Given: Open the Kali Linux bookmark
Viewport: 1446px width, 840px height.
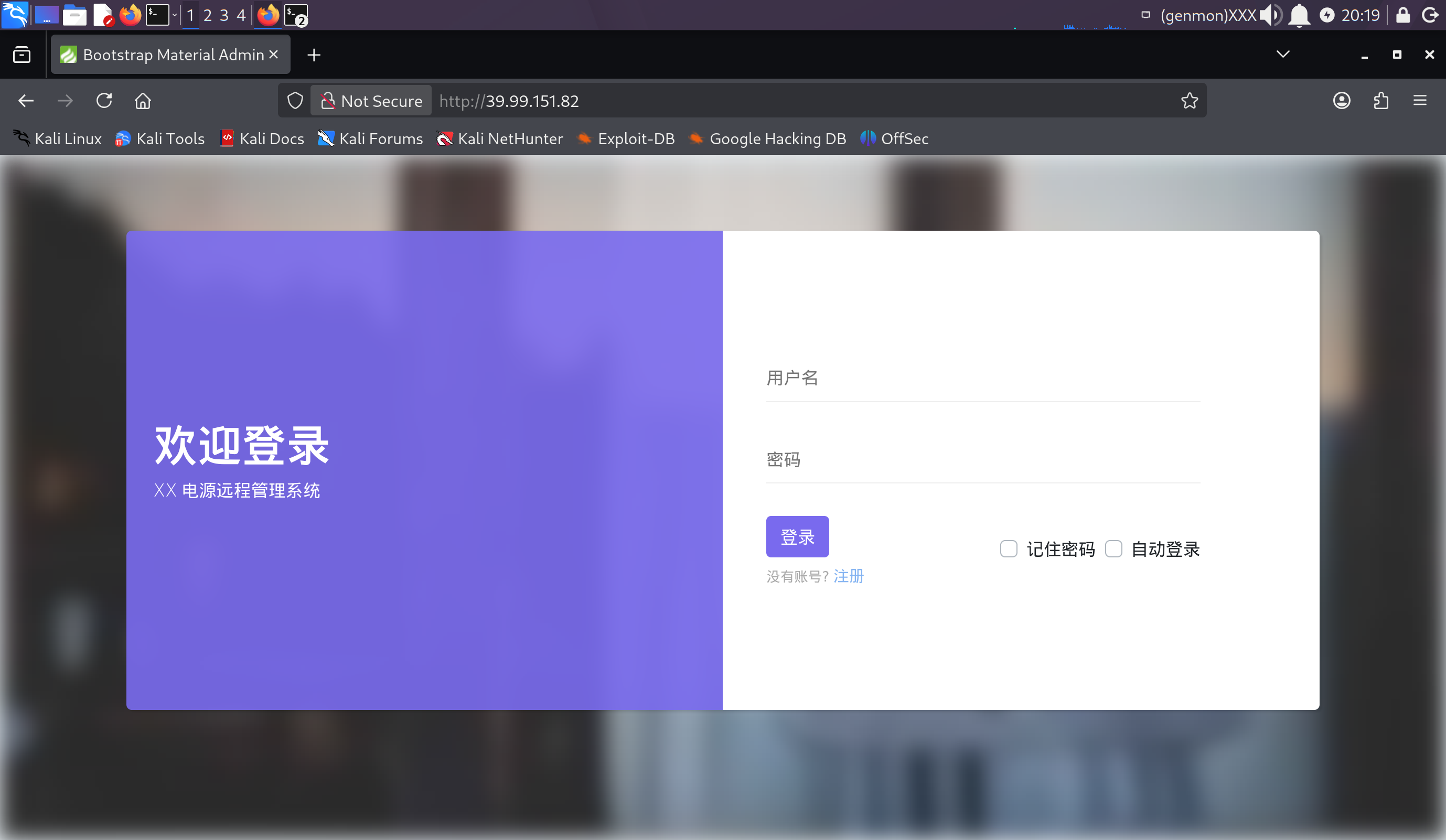Looking at the screenshot, I should click(x=57, y=139).
